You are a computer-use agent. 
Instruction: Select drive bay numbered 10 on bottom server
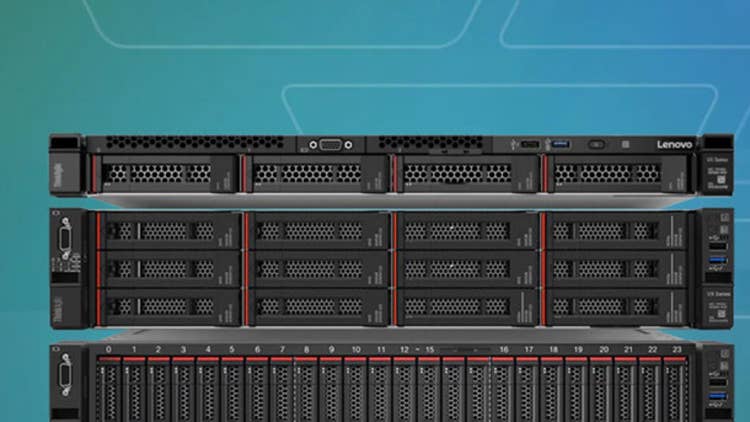coord(356,390)
